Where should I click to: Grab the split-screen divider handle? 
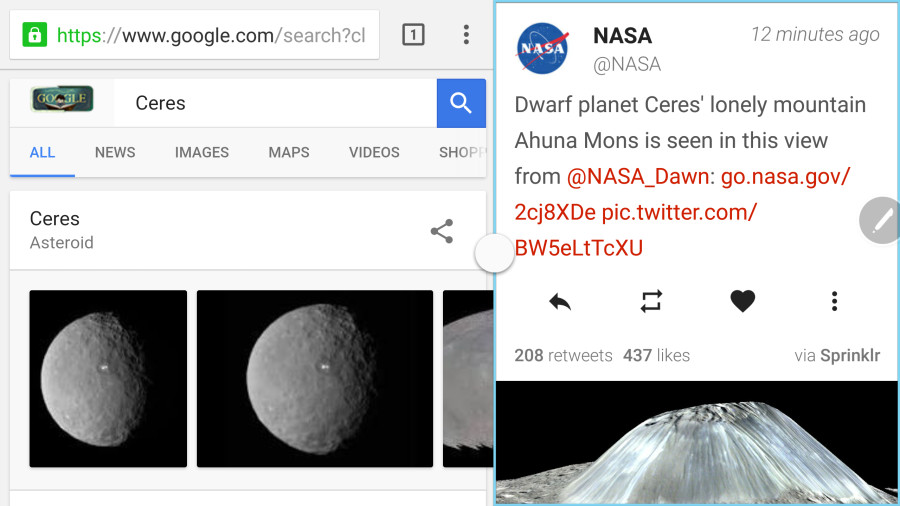[x=494, y=253]
